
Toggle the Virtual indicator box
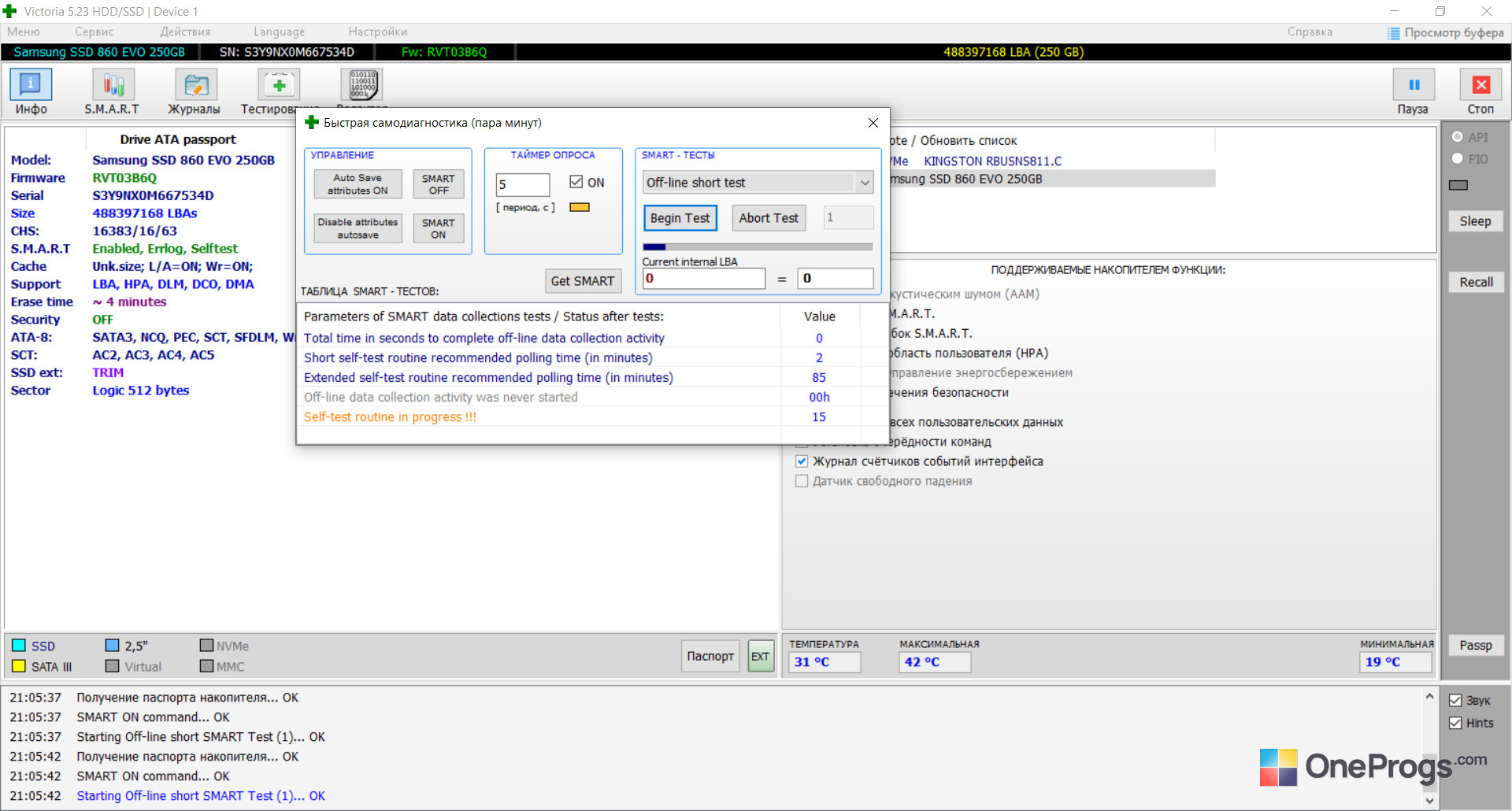click(112, 666)
